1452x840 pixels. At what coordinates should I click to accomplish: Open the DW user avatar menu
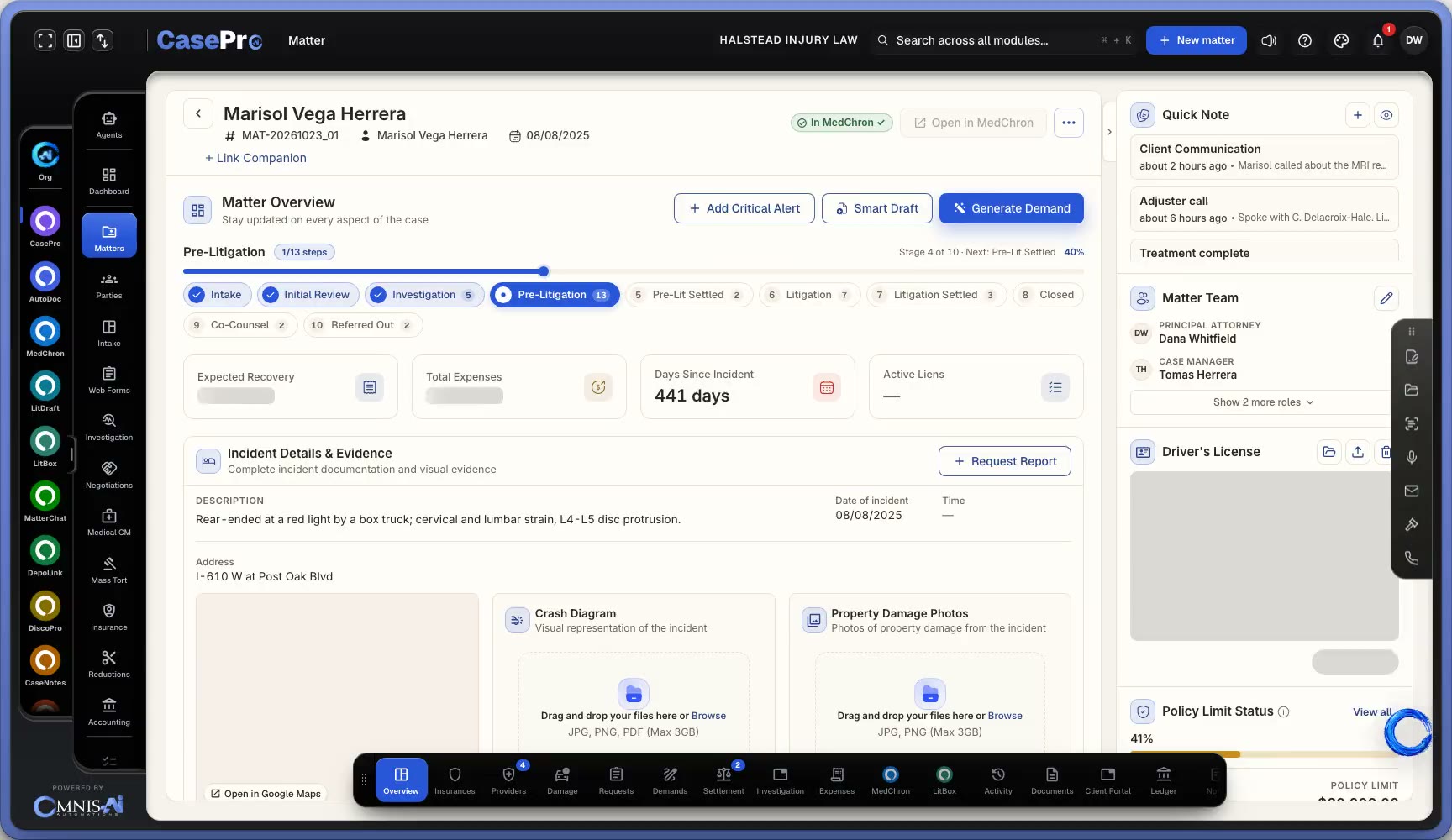pos(1414,40)
